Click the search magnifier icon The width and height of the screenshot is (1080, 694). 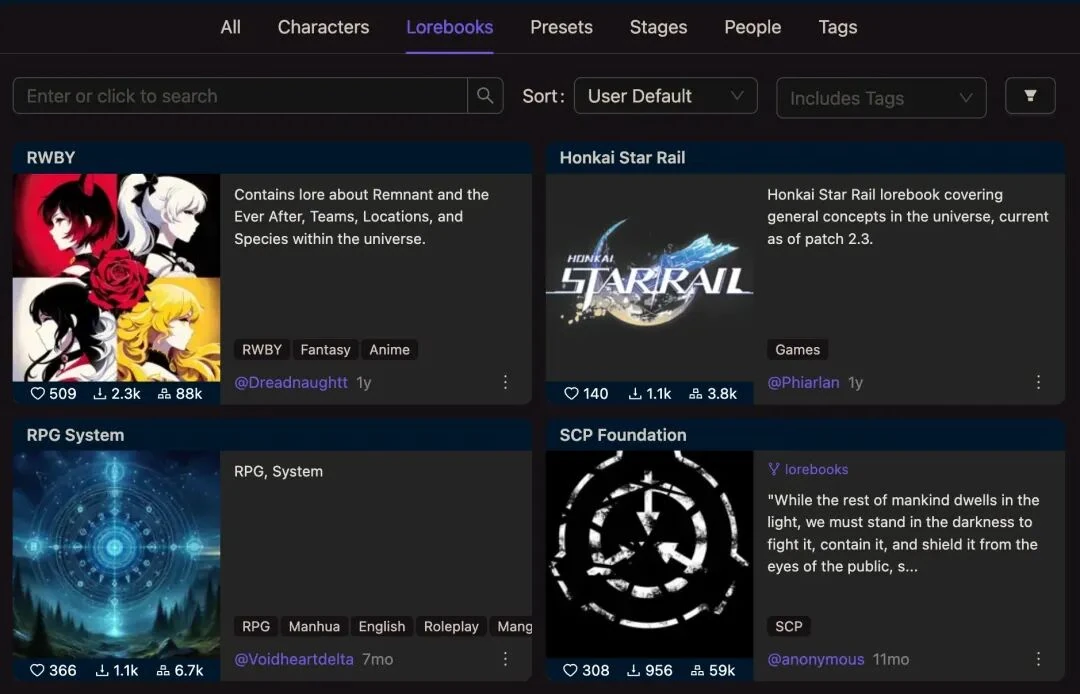pos(485,96)
